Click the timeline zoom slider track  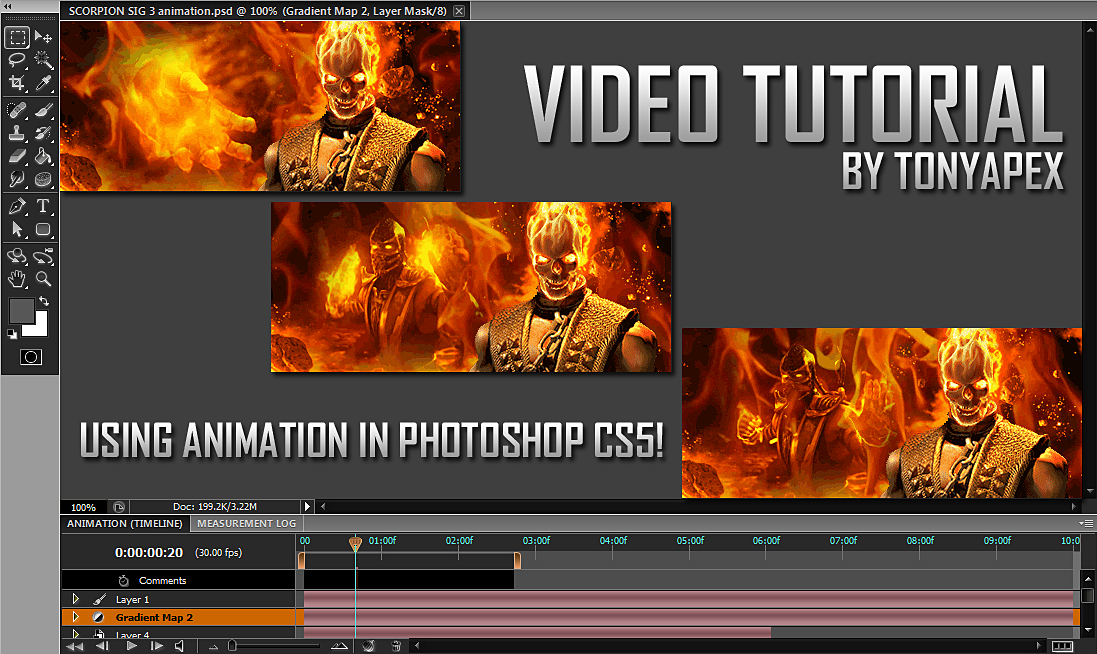tap(275, 646)
